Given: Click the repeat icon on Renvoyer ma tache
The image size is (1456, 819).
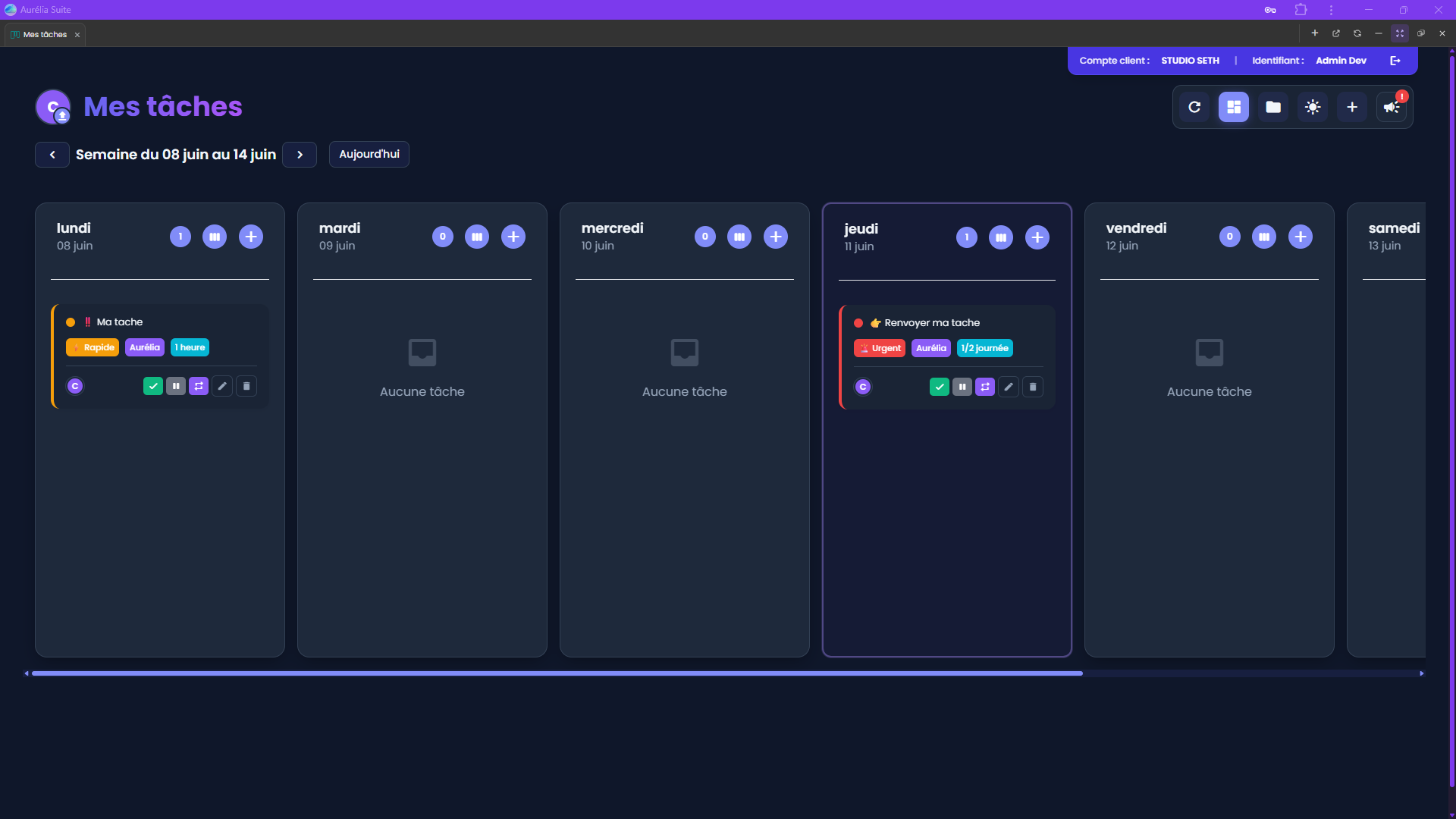Looking at the screenshot, I should coord(985,387).
